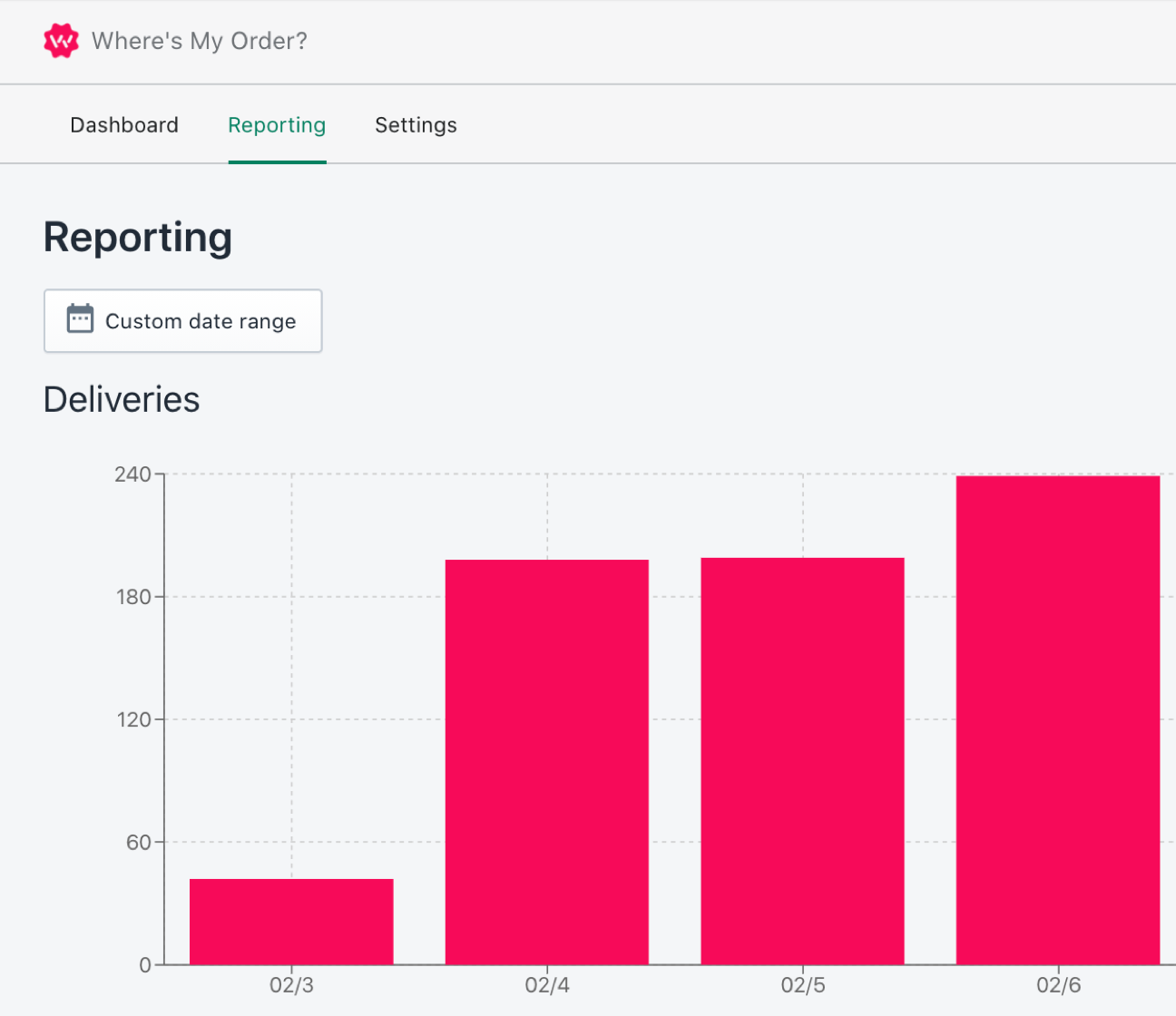Viewport: 1176px width, 1016px height.
Task: Click the Deliveries chart heading
Action: point(122,399)
